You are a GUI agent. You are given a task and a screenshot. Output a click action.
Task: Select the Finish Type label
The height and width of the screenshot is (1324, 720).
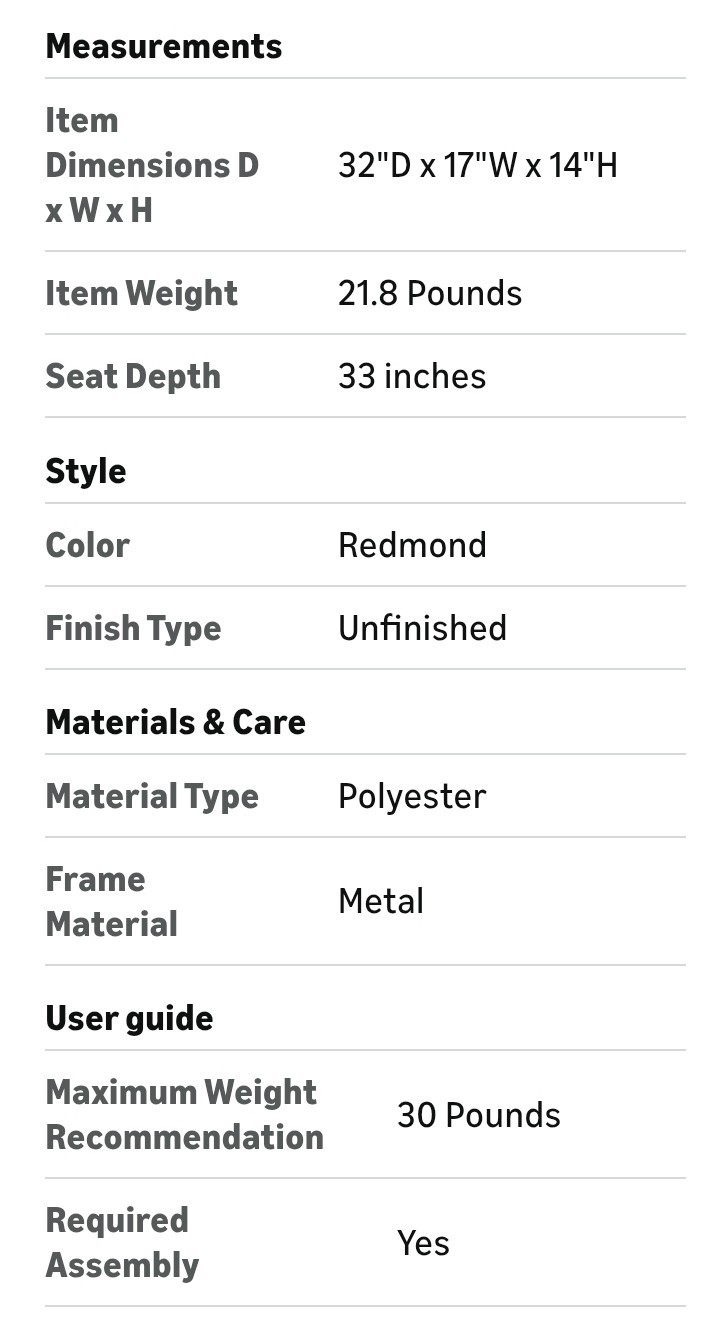(x=133, y=628)
